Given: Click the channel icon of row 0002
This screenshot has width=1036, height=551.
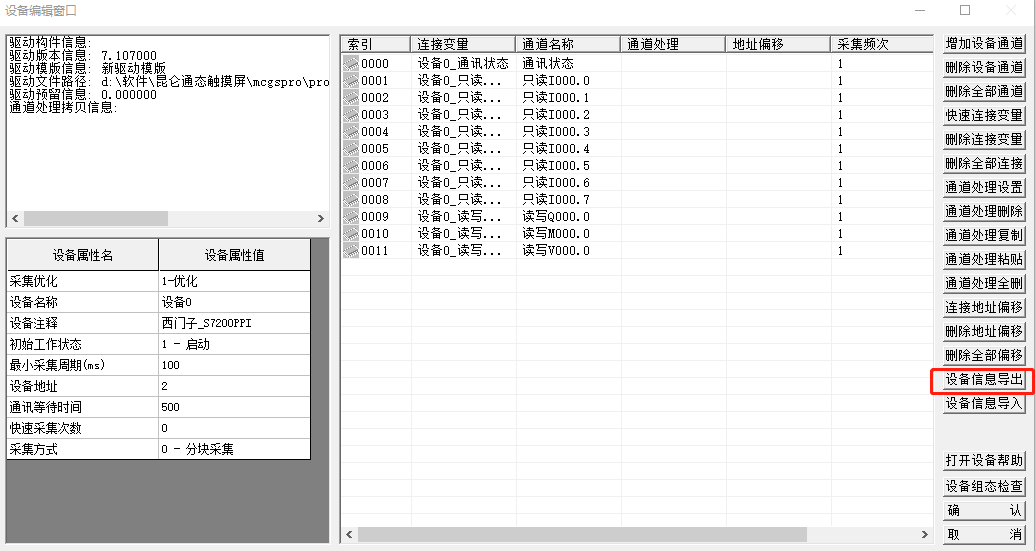Looking at the screenshot, I should (x=351, y=98).
